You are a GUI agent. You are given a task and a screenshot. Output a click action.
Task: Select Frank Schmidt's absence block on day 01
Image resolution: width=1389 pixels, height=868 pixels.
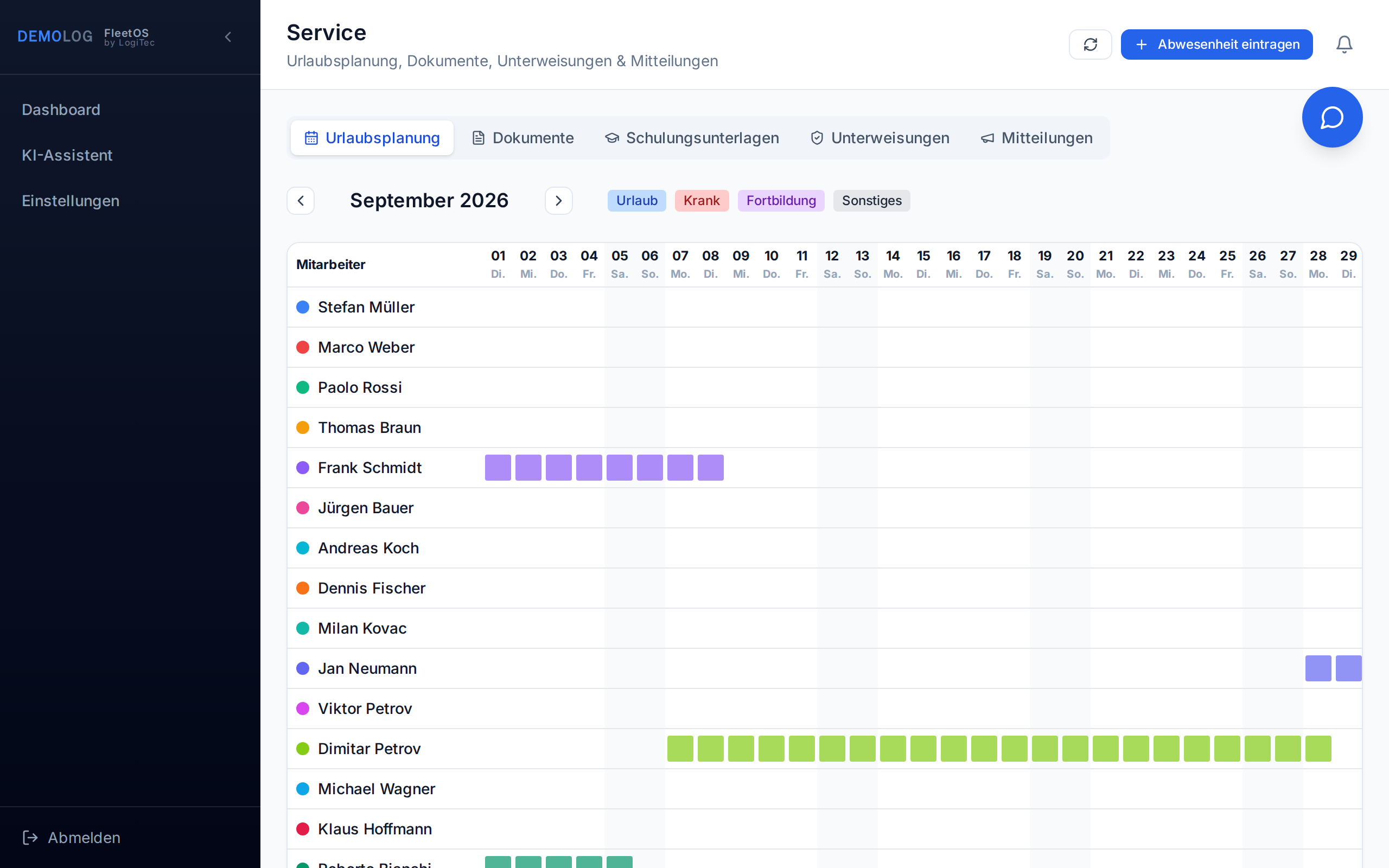tap(498, 468)
